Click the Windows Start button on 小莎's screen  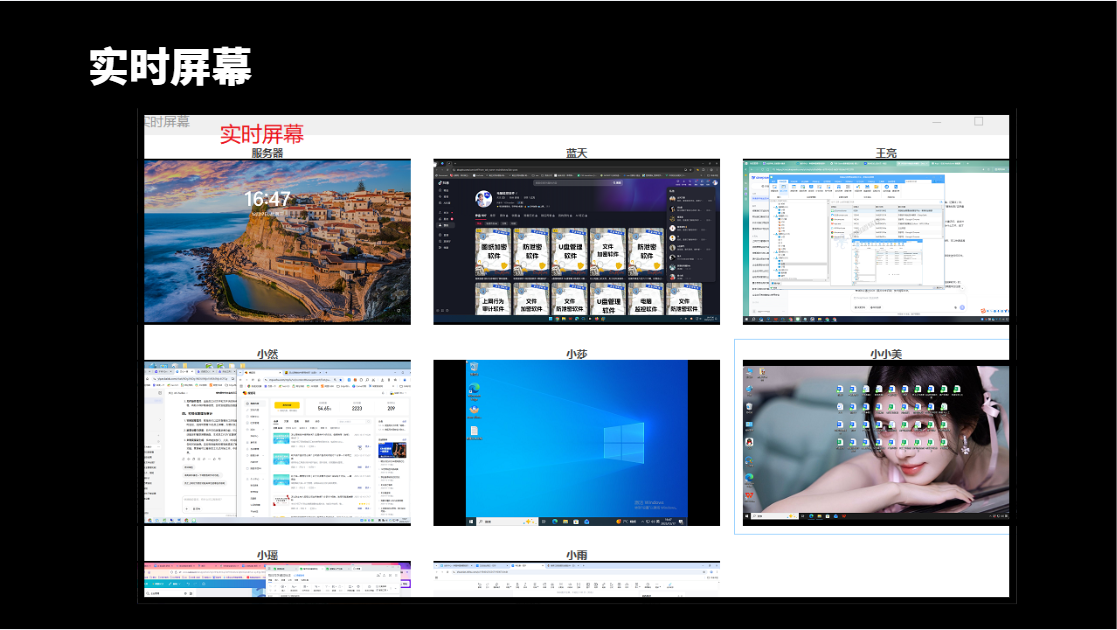pos(471,522)
